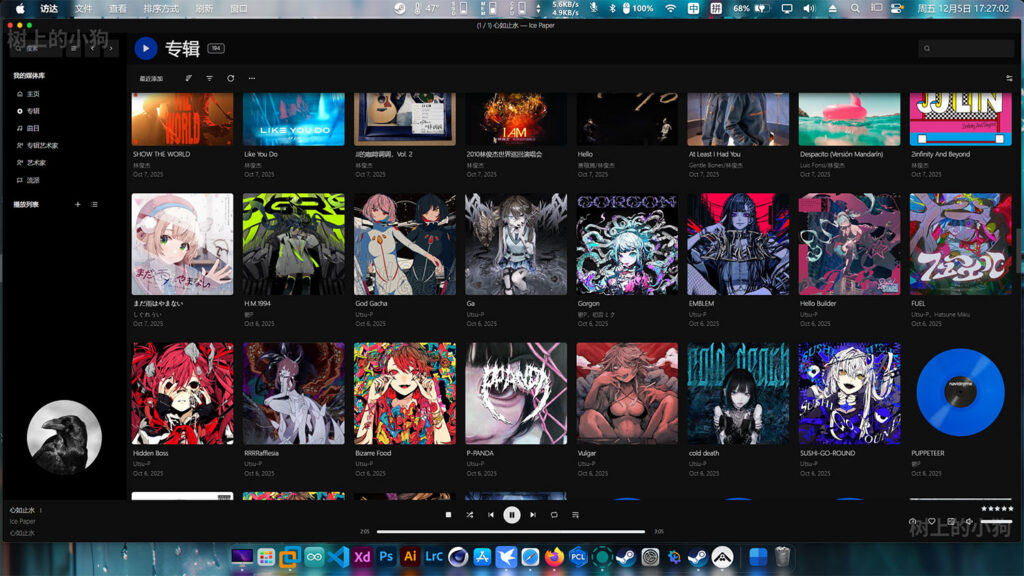Viewport: 1024px width, 576px height.
Task: Click the song progress slider
Action: (511, 532)
